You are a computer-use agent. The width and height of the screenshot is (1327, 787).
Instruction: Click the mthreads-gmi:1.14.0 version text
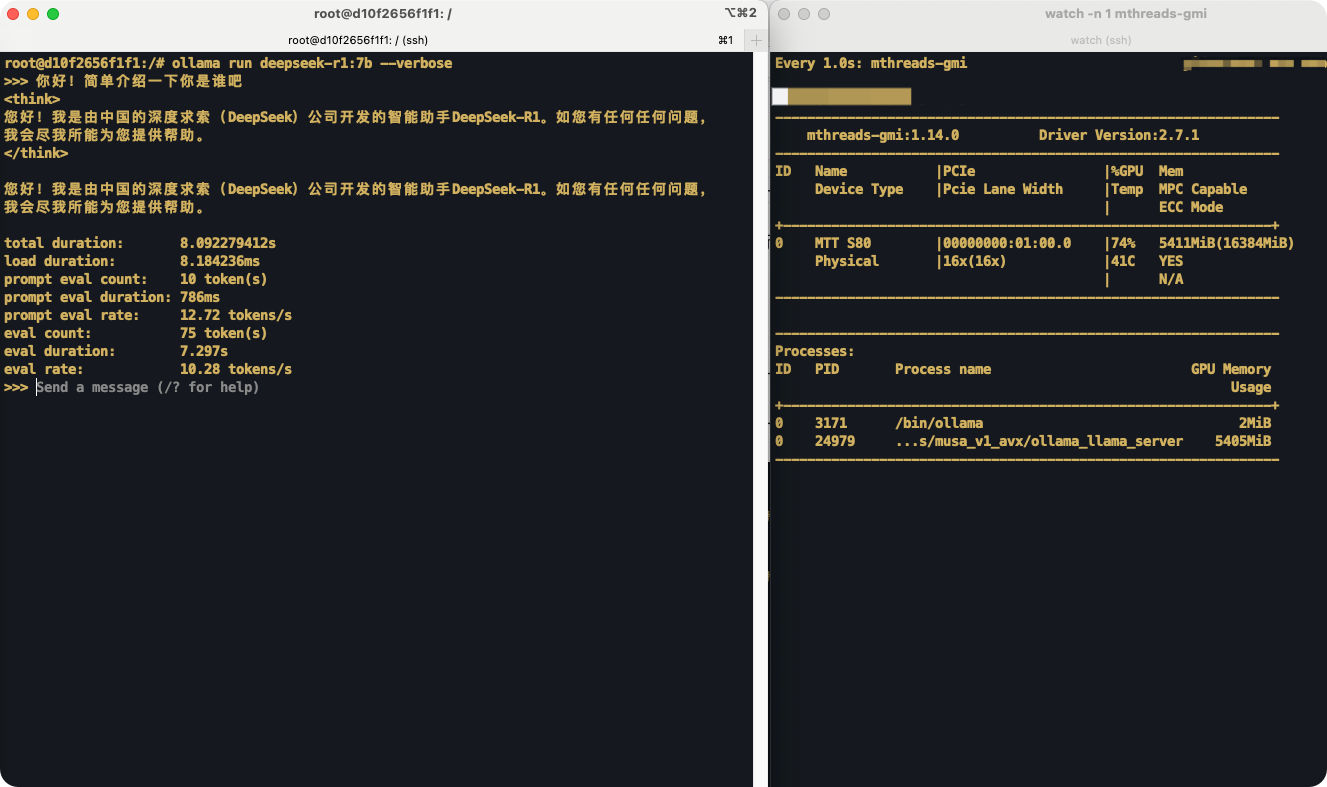[883, 135]
